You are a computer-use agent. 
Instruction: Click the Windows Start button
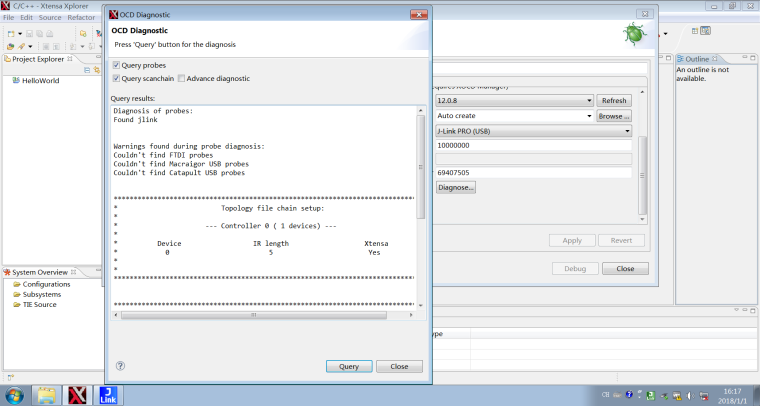pos(14,395)
